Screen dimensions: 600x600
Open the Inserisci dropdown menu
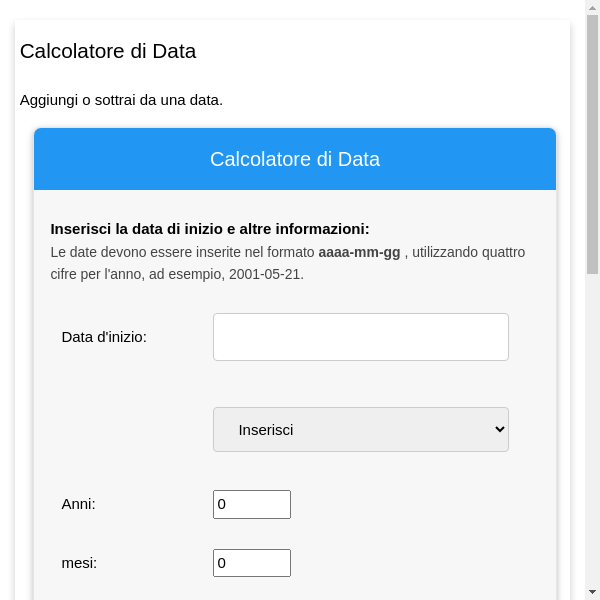tap(360, 429)
